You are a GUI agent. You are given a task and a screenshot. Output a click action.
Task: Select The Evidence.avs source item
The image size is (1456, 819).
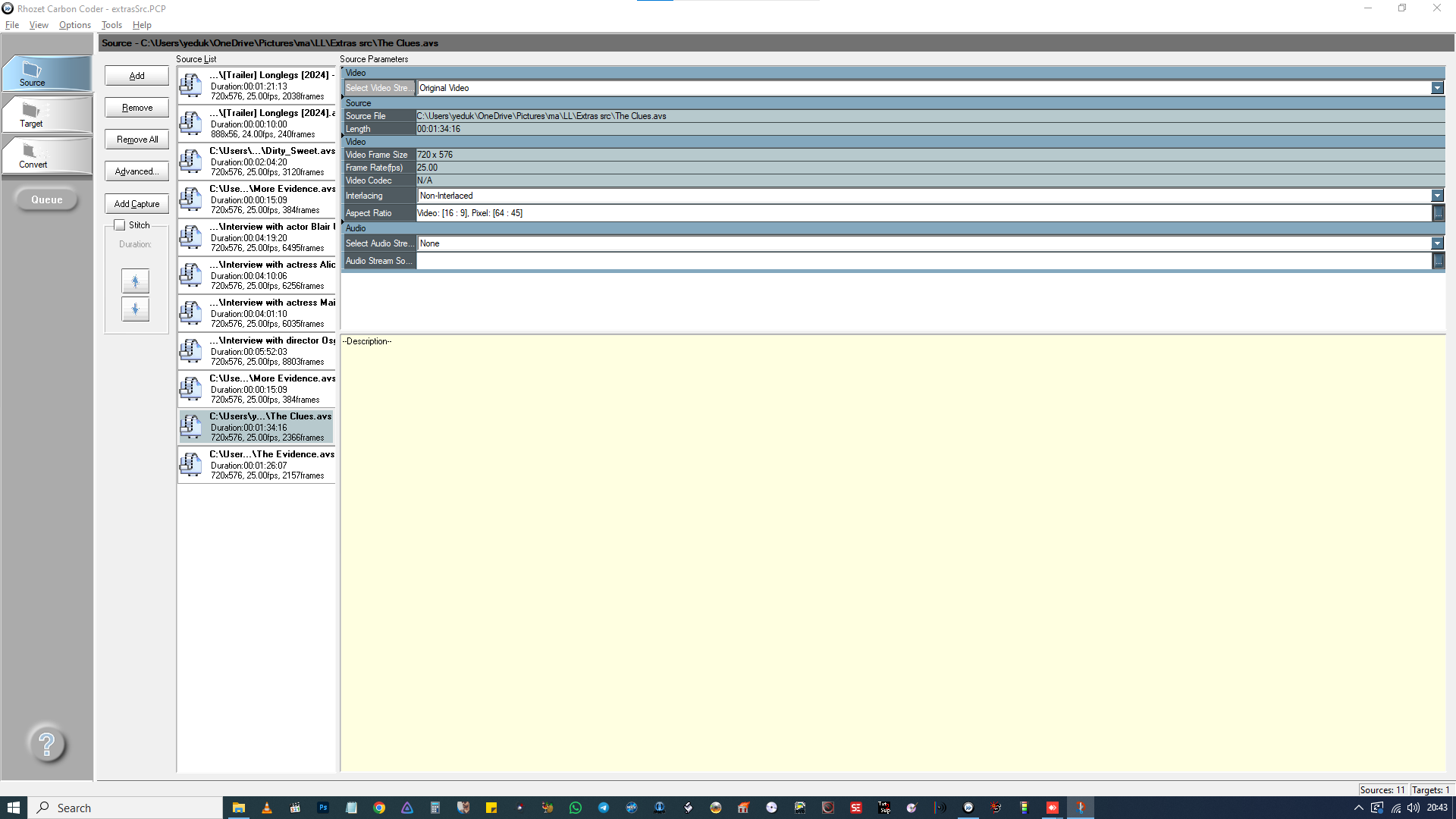[256, 465]
